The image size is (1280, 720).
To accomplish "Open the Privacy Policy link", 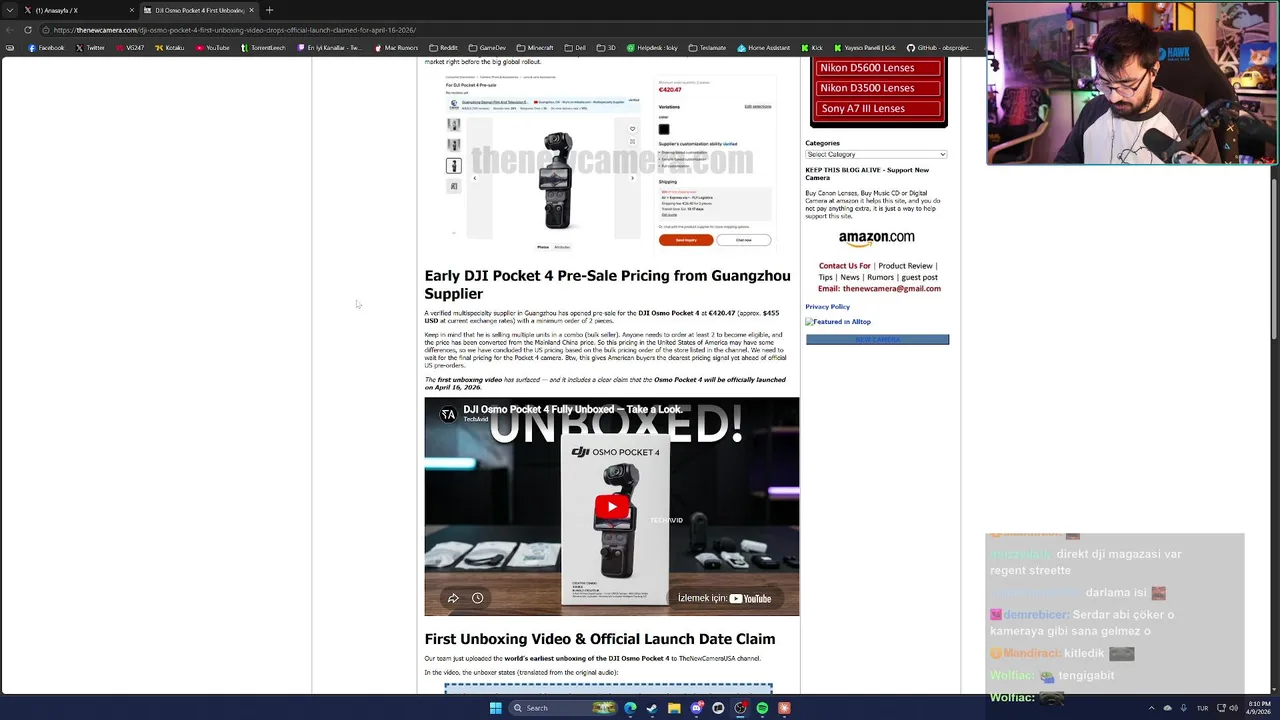I will tap(827, 307).
